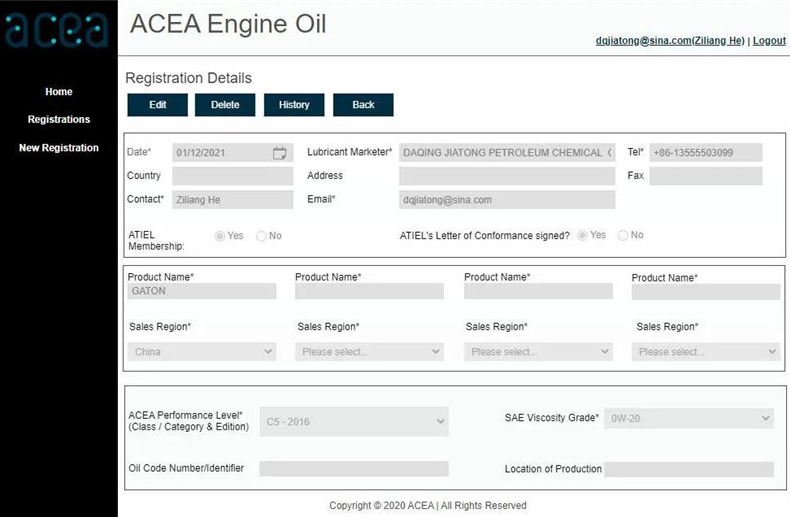Click the ACEA logo
790x517 pixels.
(57, 31)
